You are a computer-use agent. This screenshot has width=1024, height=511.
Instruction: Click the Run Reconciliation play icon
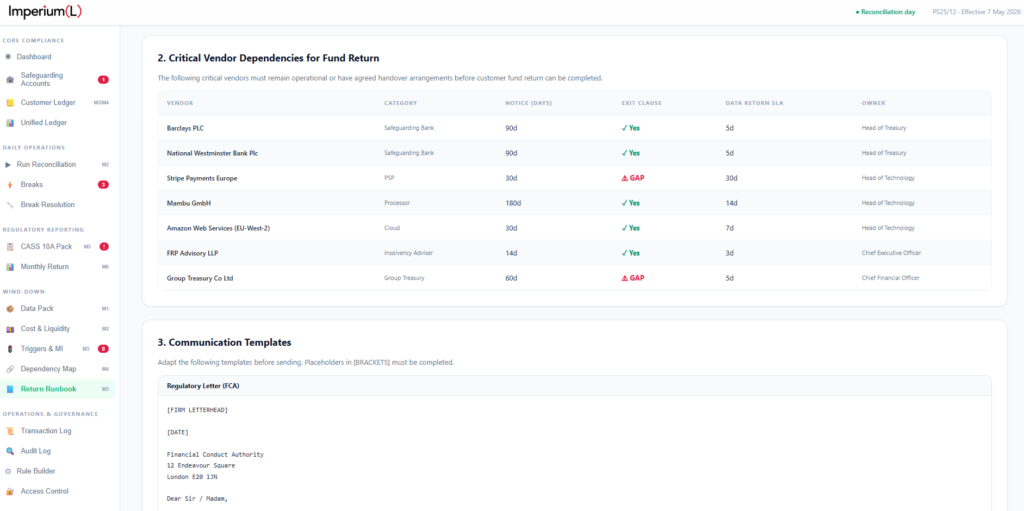point(8,165)
